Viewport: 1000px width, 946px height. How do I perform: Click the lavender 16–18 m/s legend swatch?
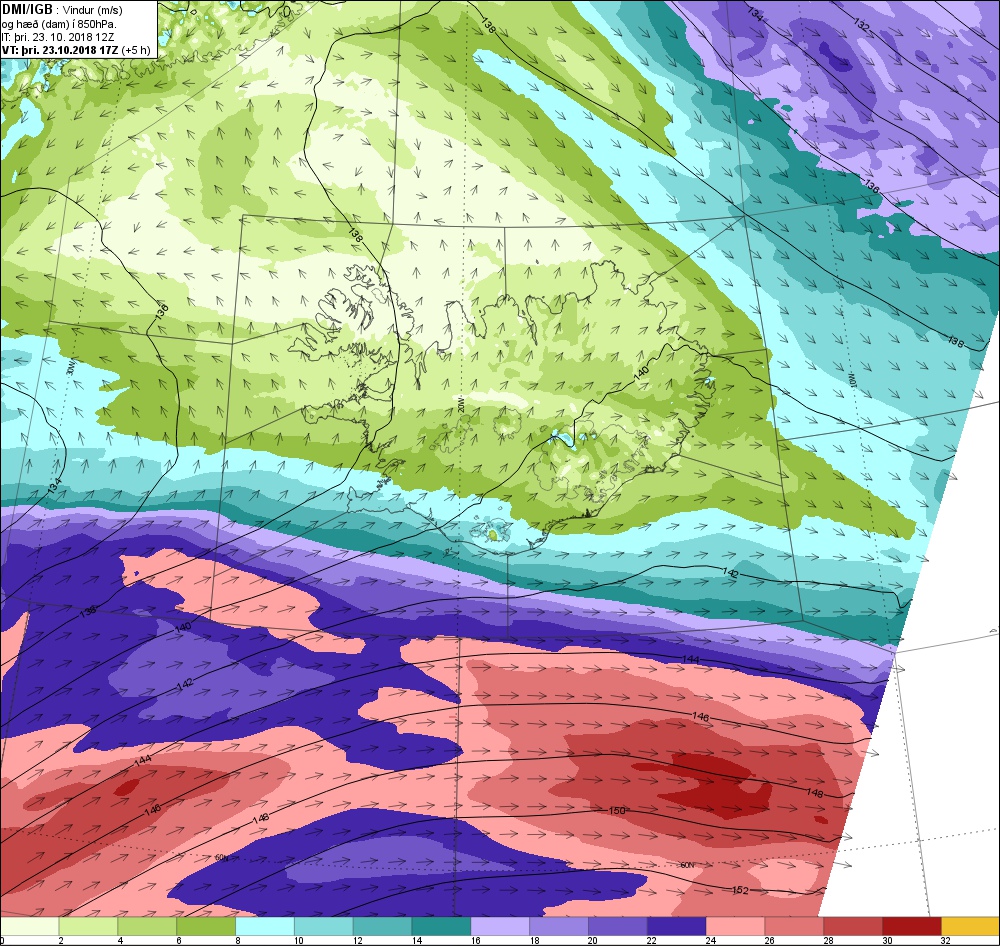pyautogui.click(x=500, y=926)
